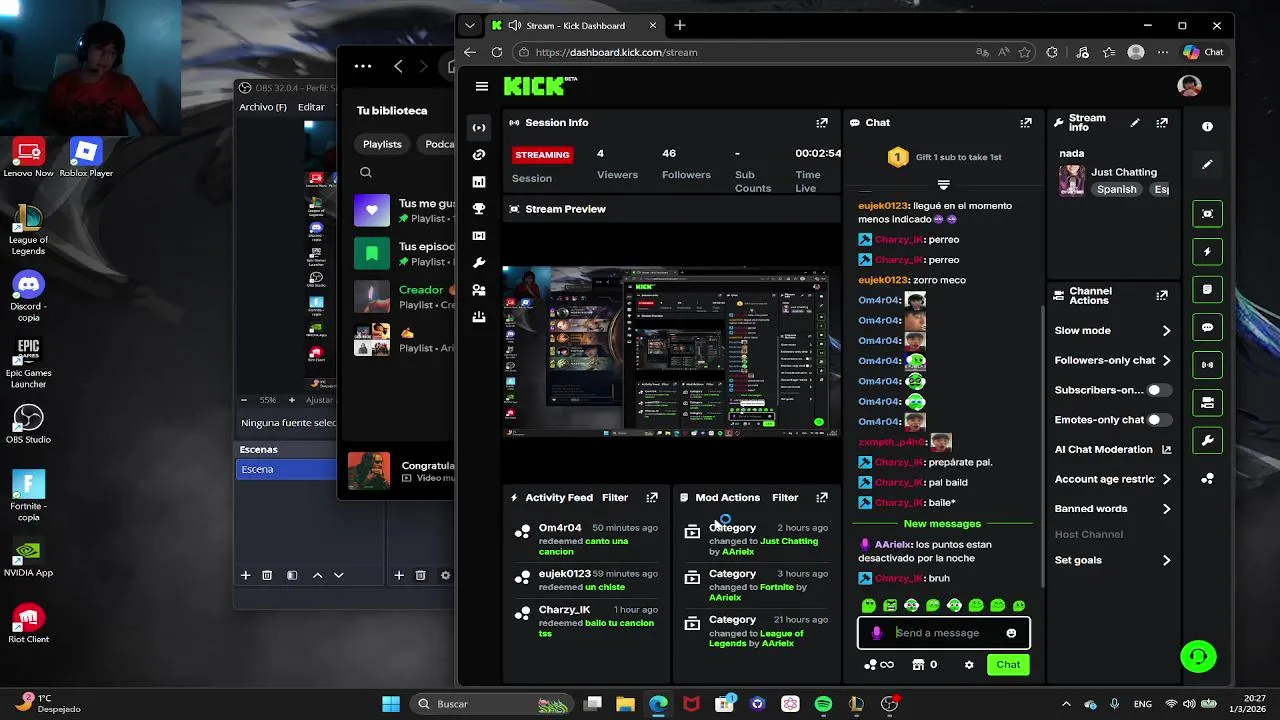Open Discord desktop shortcut

(28, 296)
